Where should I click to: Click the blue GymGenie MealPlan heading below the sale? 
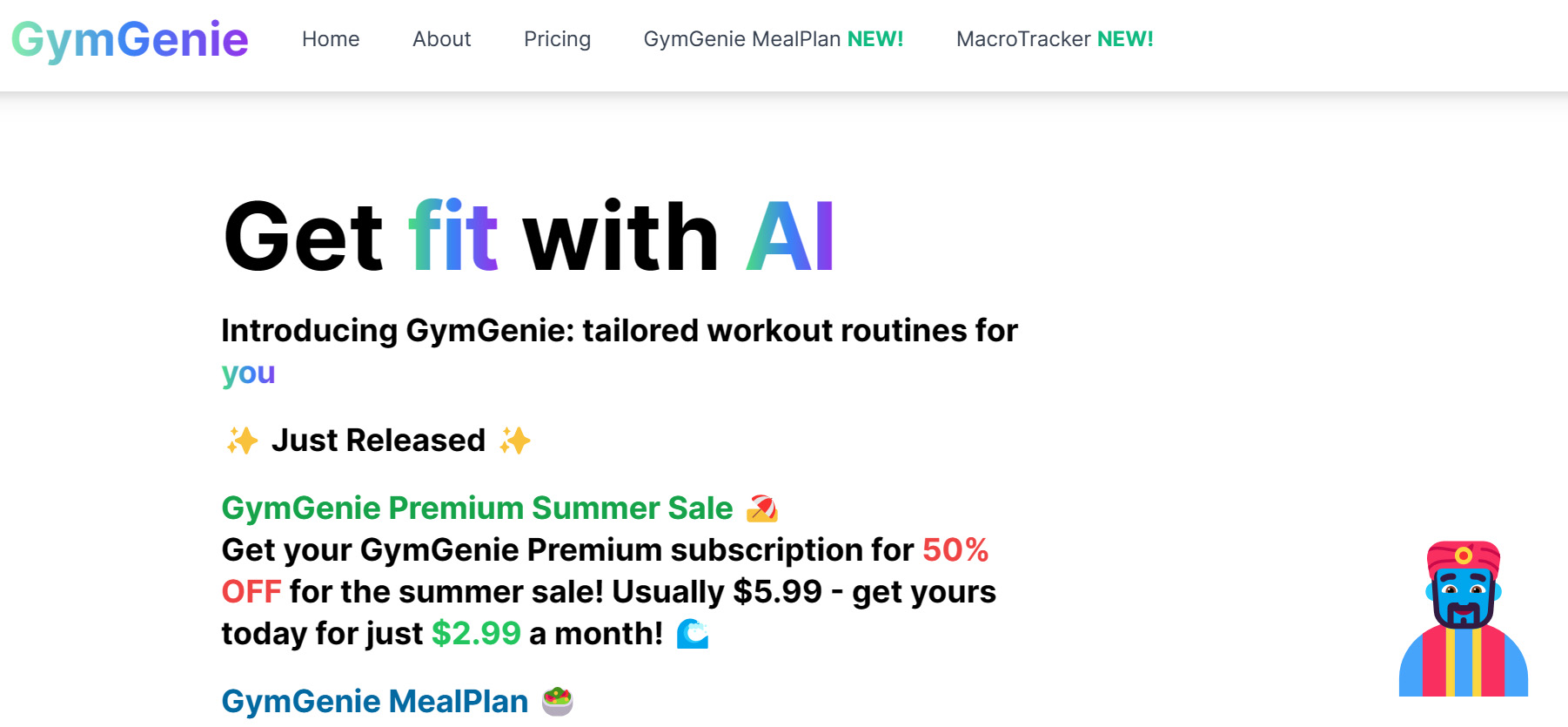click(x=374, y=702)
